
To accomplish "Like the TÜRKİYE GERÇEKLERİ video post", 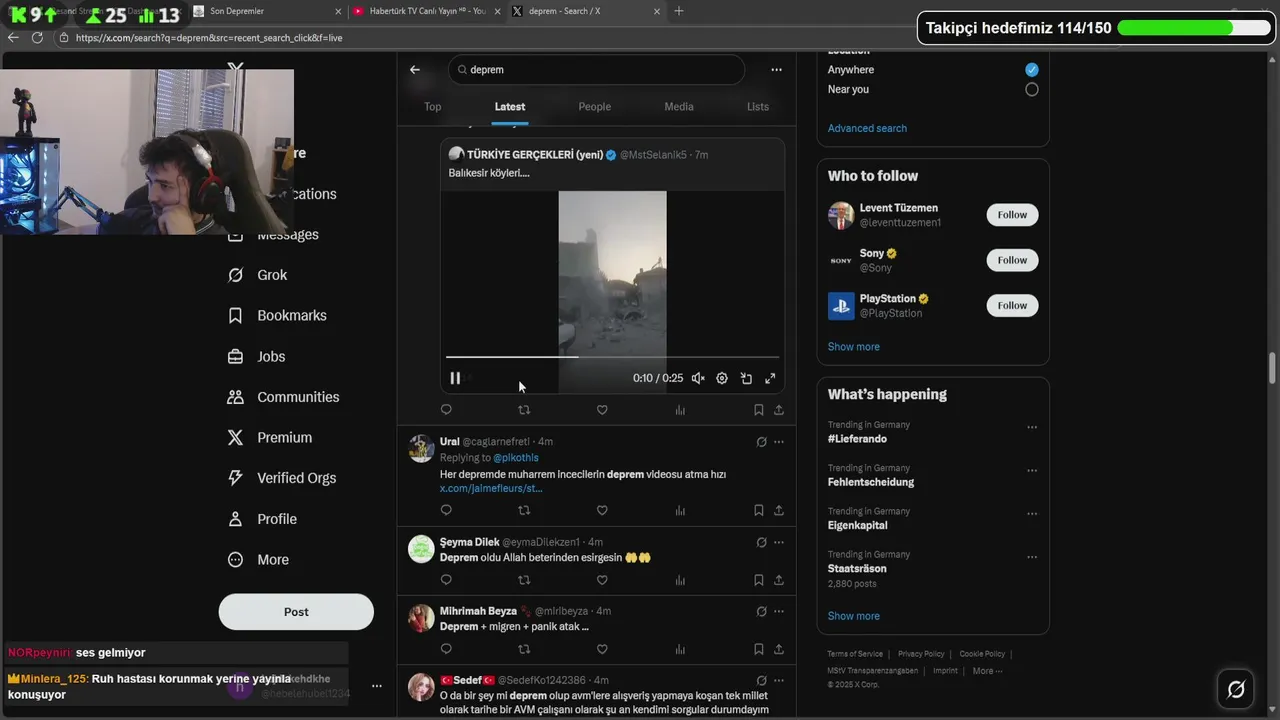I will click(602, 410).
